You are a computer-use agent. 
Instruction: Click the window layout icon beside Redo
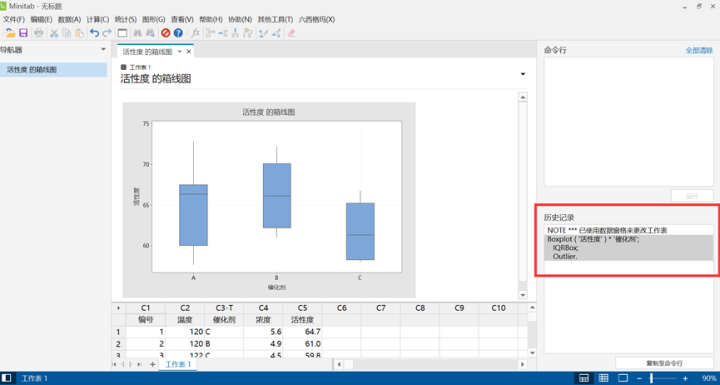[122, 33]
